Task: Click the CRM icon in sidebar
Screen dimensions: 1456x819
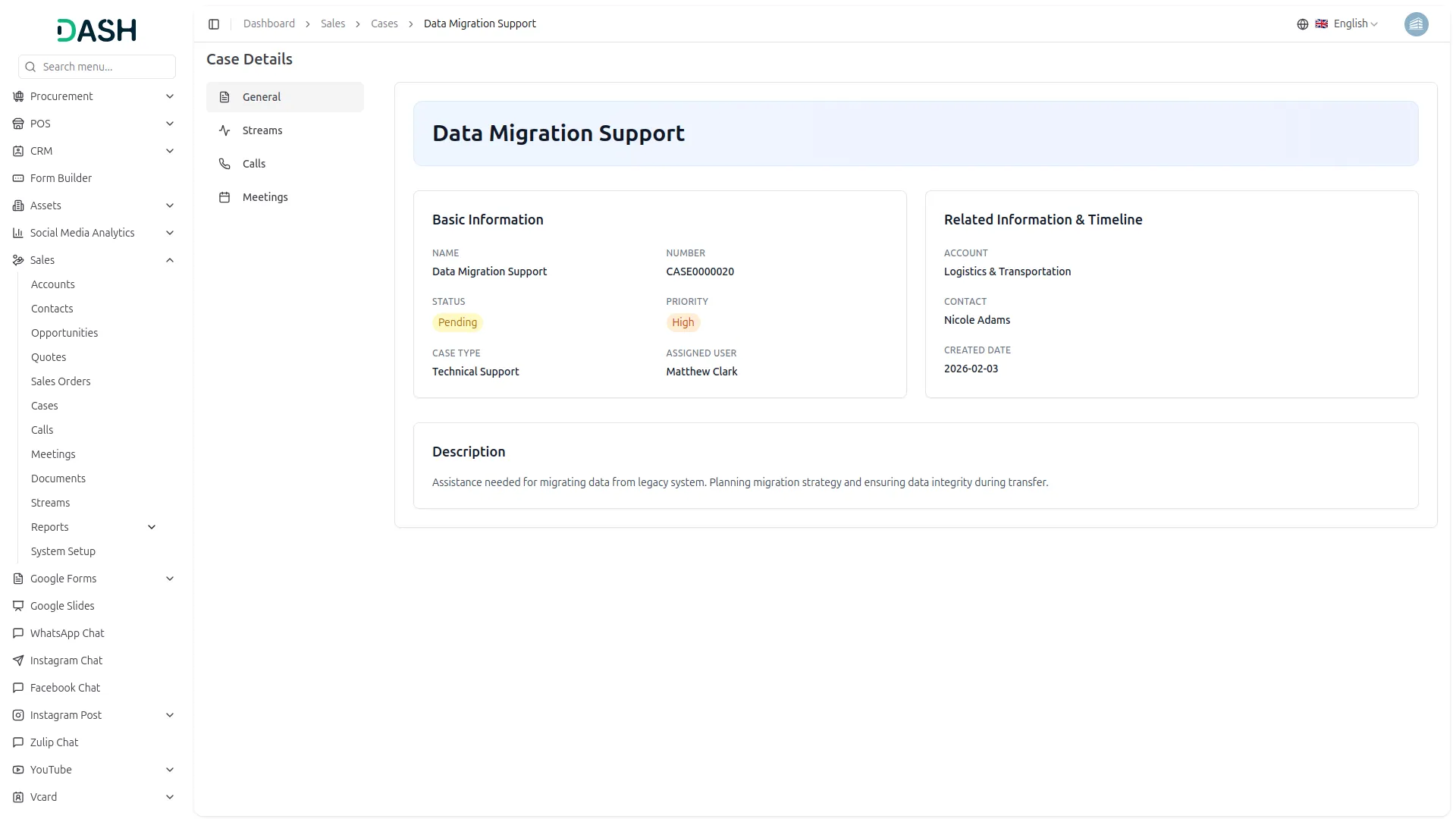Action: click(18, 151)
